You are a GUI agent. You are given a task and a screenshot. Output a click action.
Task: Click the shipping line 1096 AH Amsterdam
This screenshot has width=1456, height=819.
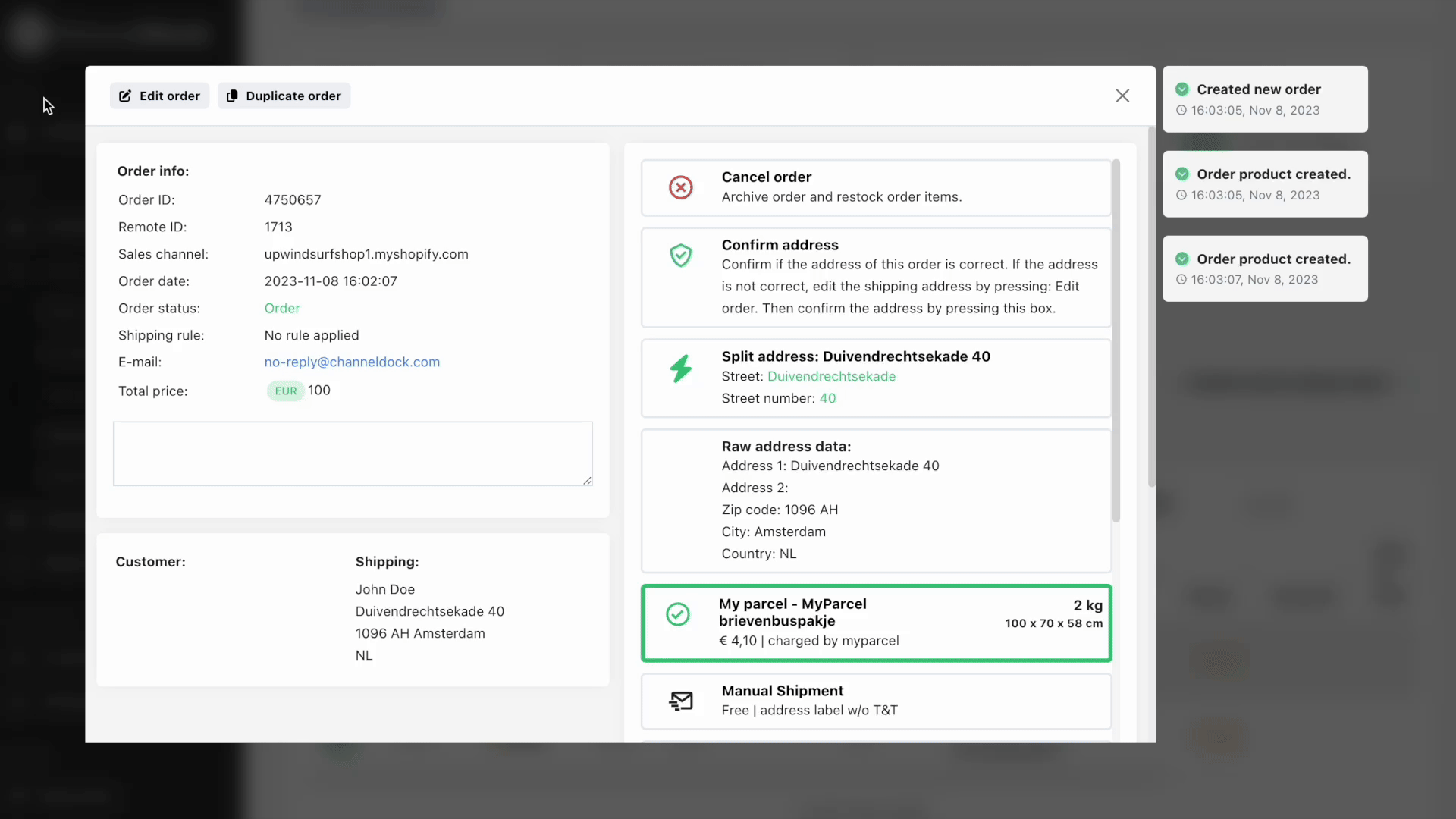pyautogui.click(x=420, y=633)
